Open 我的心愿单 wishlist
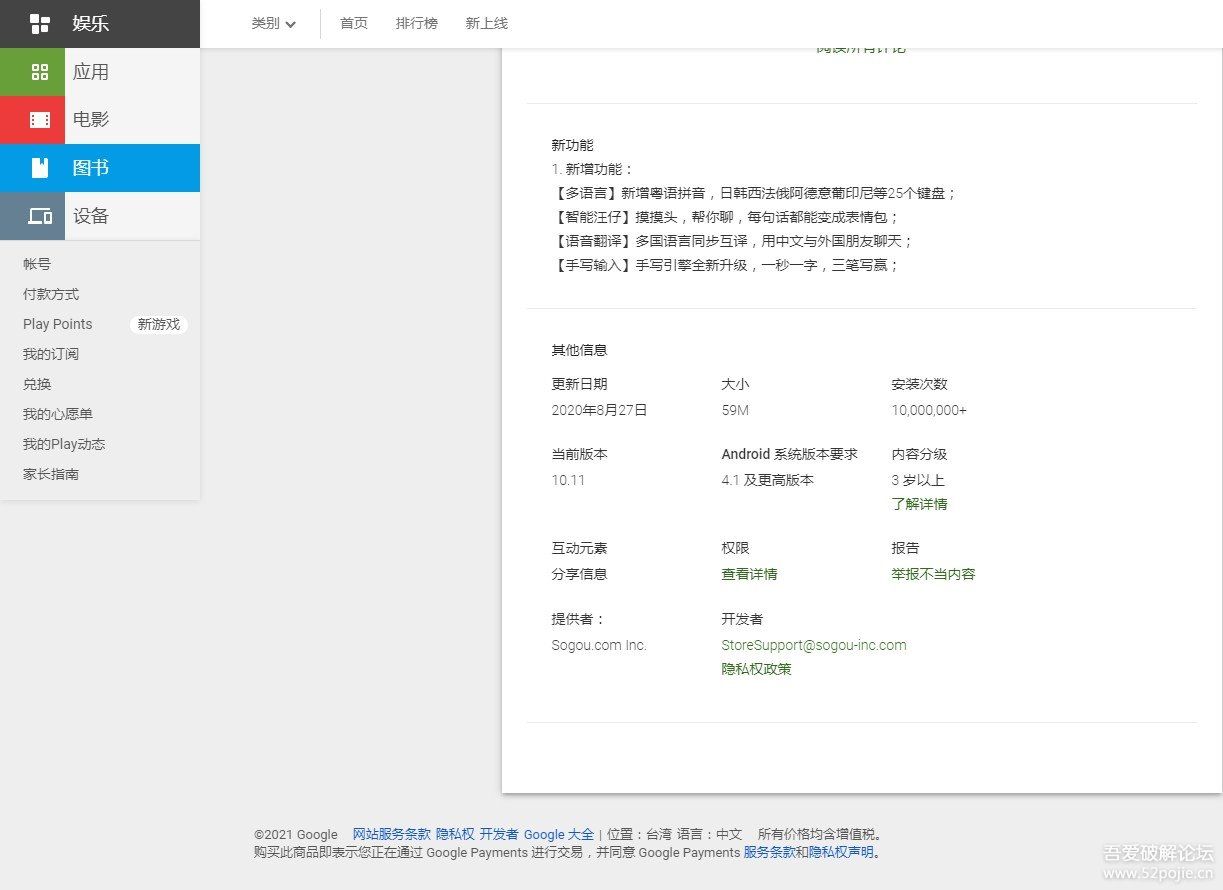 (58, 414)
